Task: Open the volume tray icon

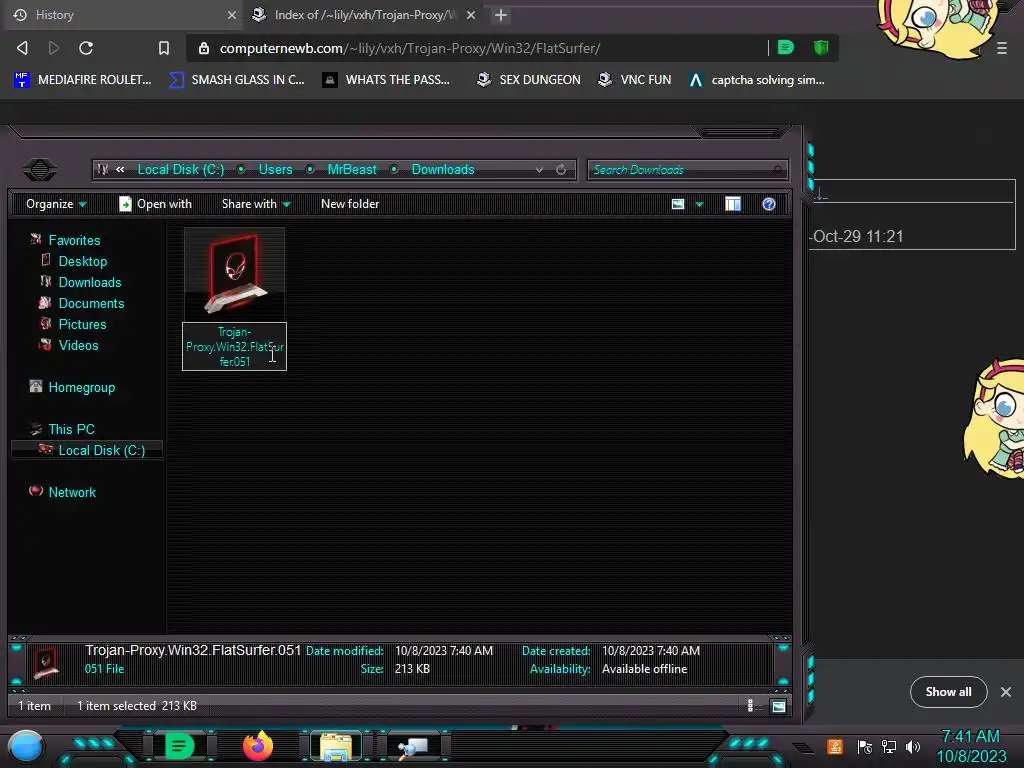Action: point(913,746)
